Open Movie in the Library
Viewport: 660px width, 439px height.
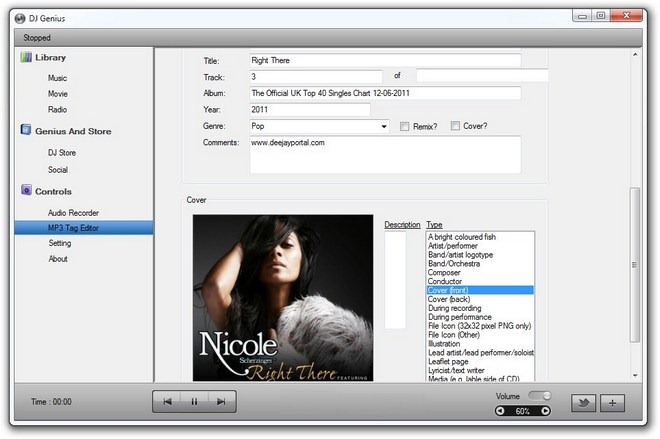[58, 94]
